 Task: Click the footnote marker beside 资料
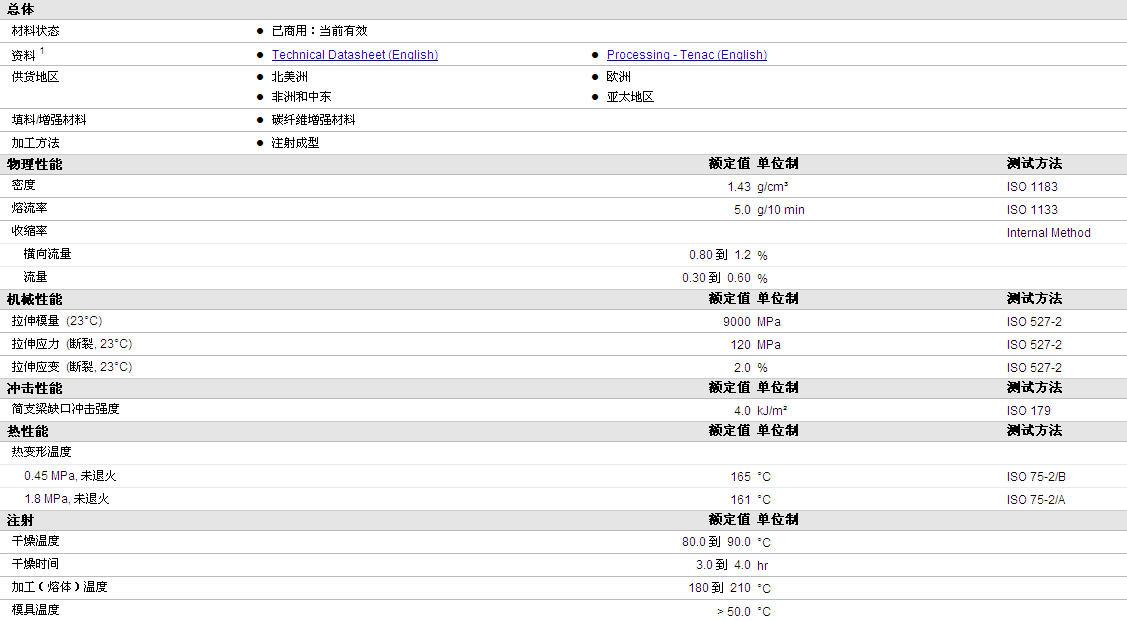[x=42, y=50]
